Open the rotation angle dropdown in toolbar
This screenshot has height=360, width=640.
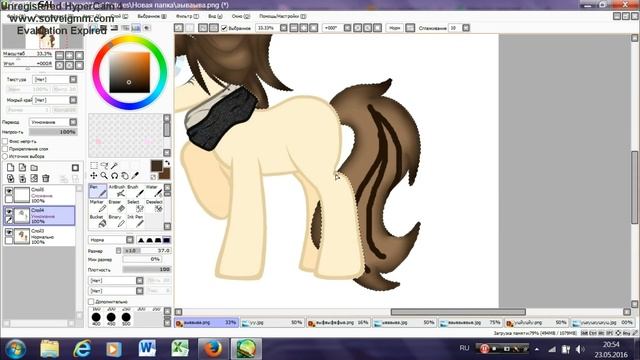pos(347,28)
